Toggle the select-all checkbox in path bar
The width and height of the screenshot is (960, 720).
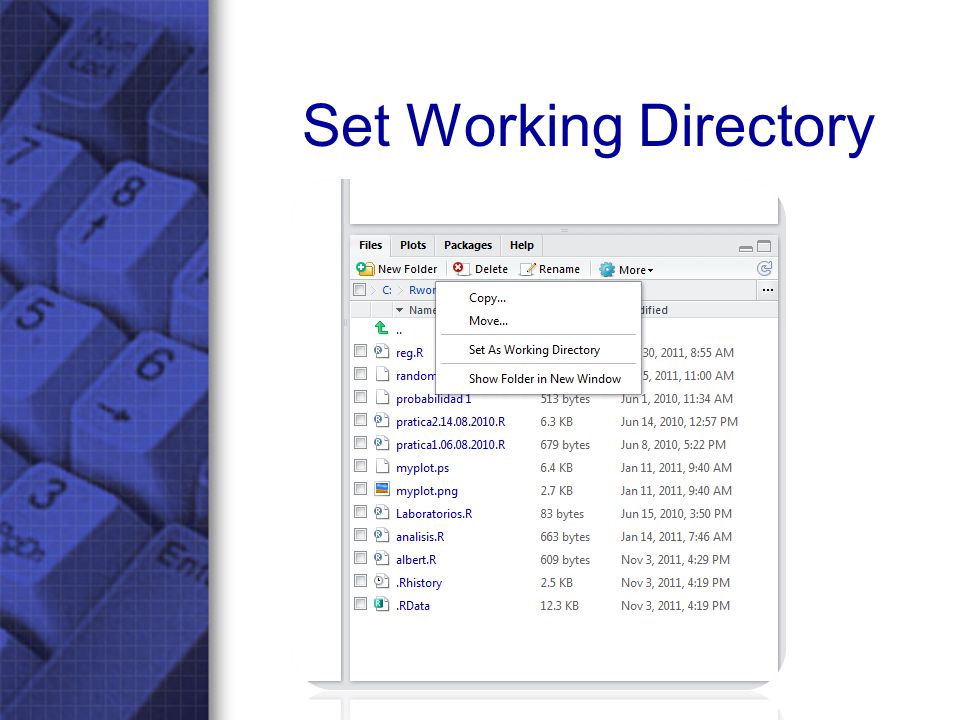(360, 290)
